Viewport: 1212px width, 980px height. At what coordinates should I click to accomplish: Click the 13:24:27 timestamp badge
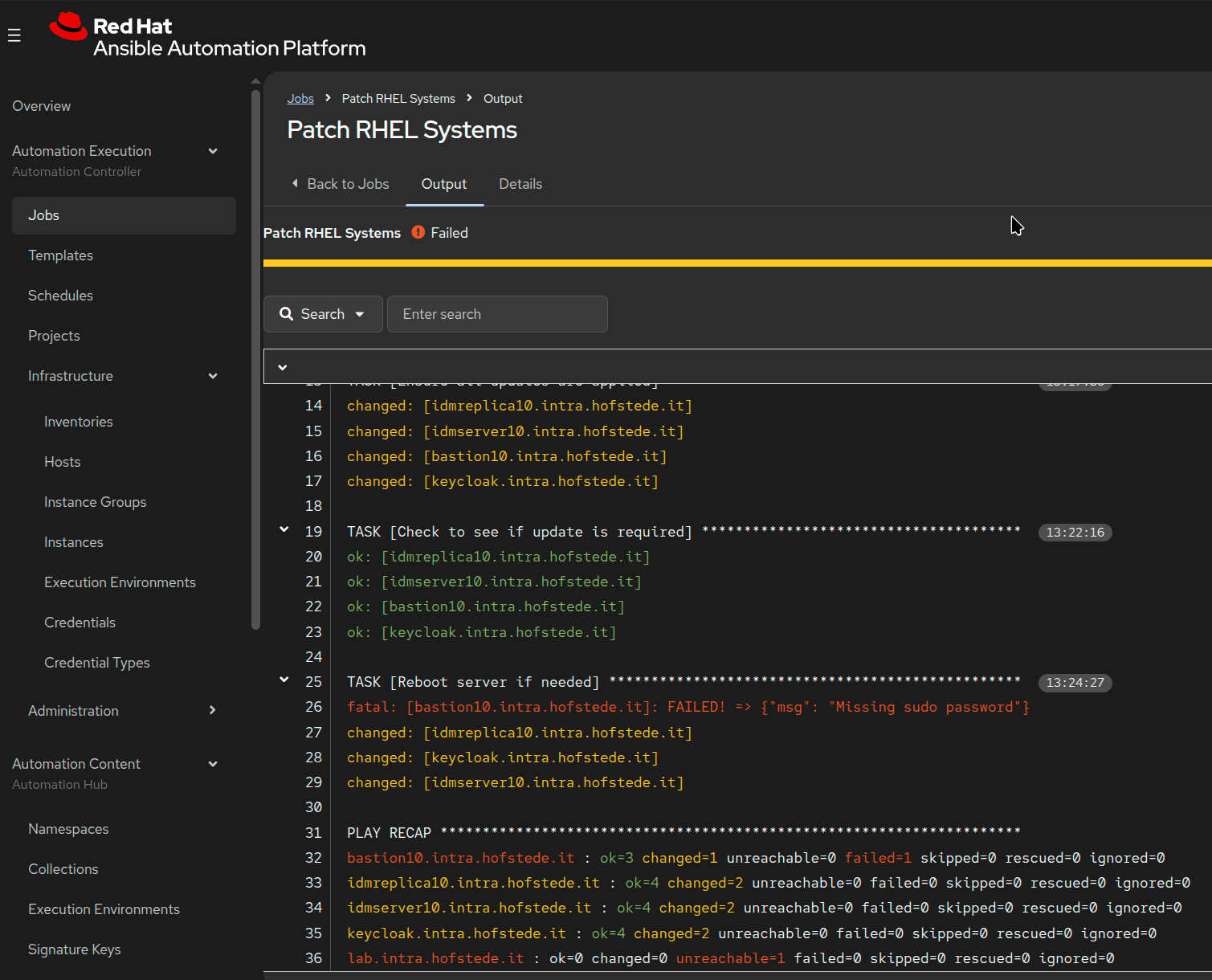(1075, 683)
